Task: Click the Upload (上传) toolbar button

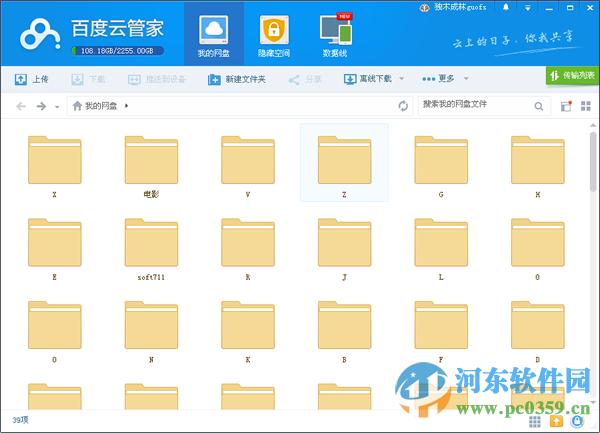Action: click(31, 79)
